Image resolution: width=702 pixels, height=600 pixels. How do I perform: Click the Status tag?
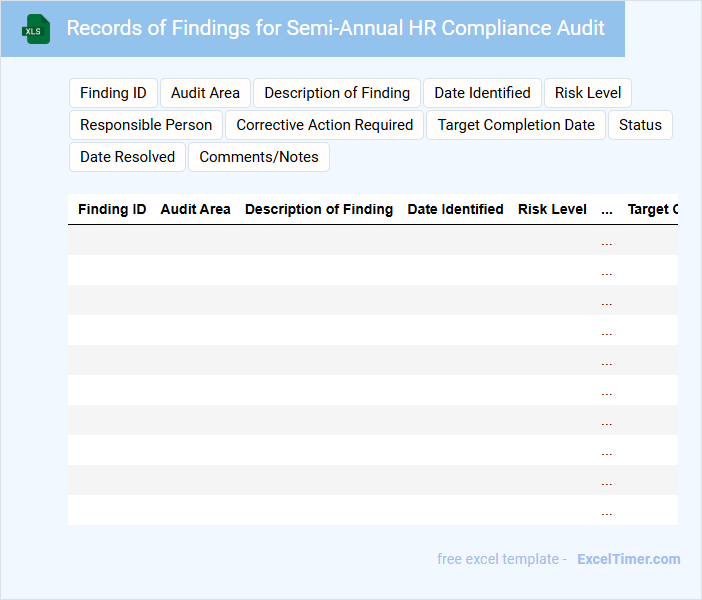click(640, 125)
